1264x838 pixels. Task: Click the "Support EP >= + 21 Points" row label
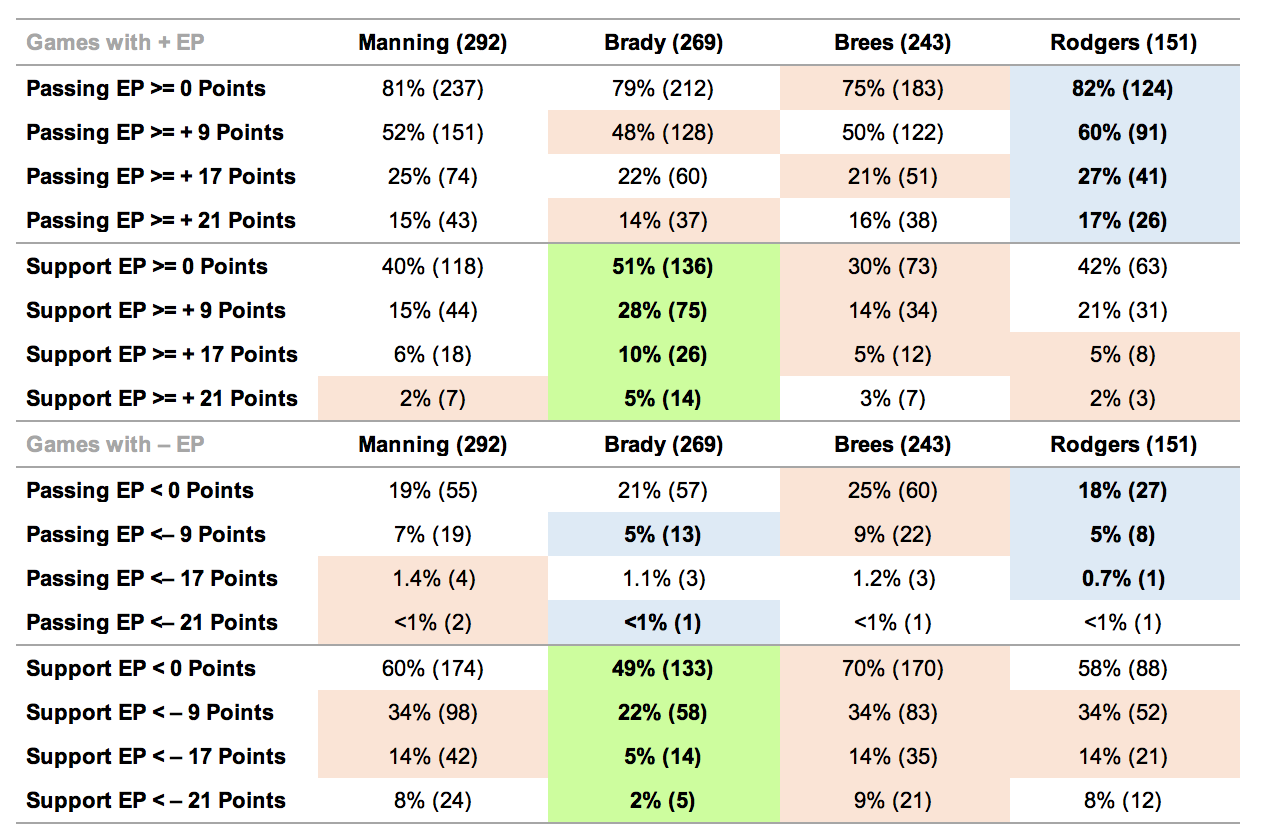[162, 399]
